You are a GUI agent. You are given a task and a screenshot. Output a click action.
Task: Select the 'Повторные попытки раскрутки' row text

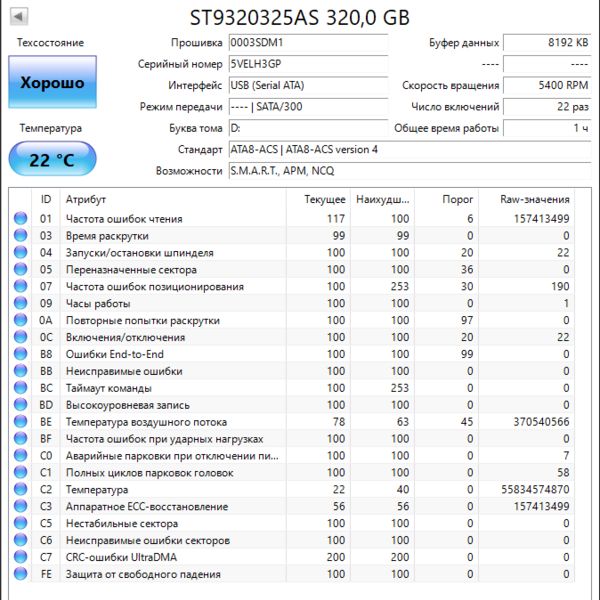pos(143,321)
